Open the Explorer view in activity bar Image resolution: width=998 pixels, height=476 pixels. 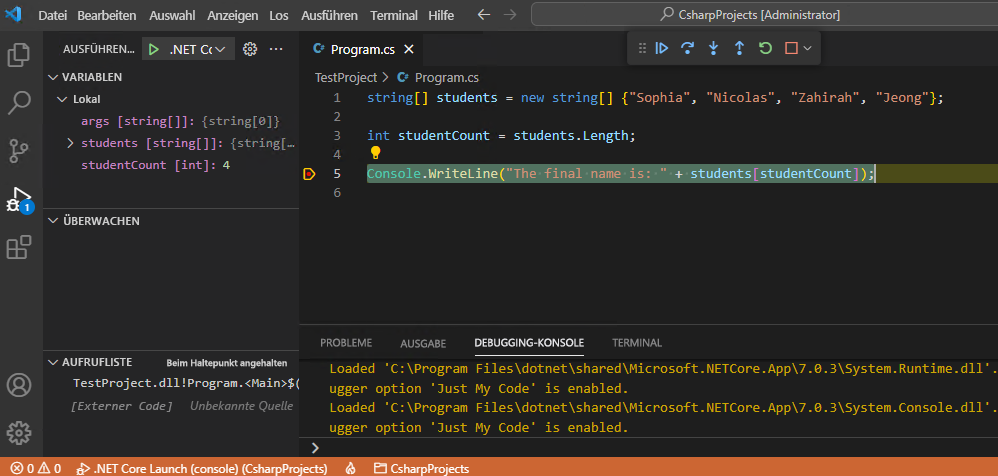click(x=18, y=55)
